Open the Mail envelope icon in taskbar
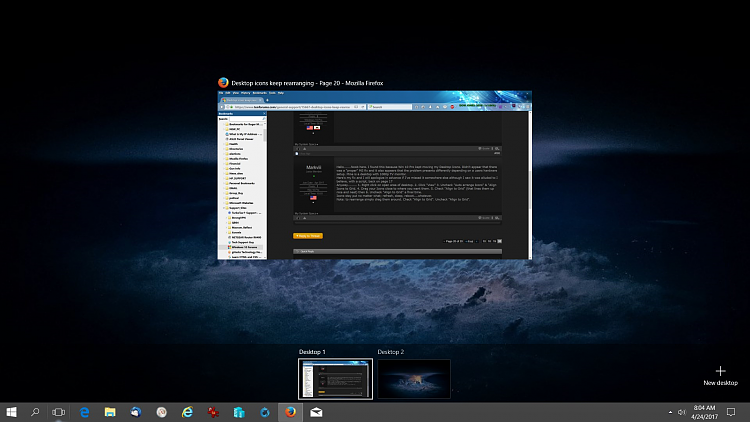Image resolution: width=750 pixels, height=422 pixels. (x=316, y=411)
